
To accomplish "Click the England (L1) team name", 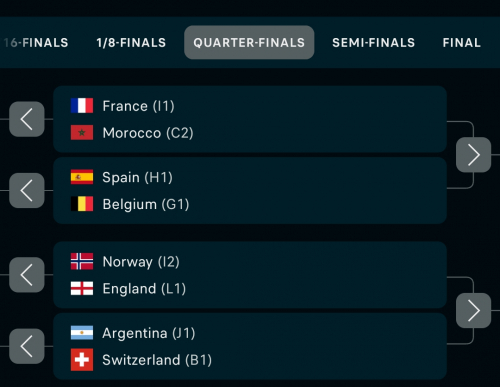I will click(x=144, y=289).
